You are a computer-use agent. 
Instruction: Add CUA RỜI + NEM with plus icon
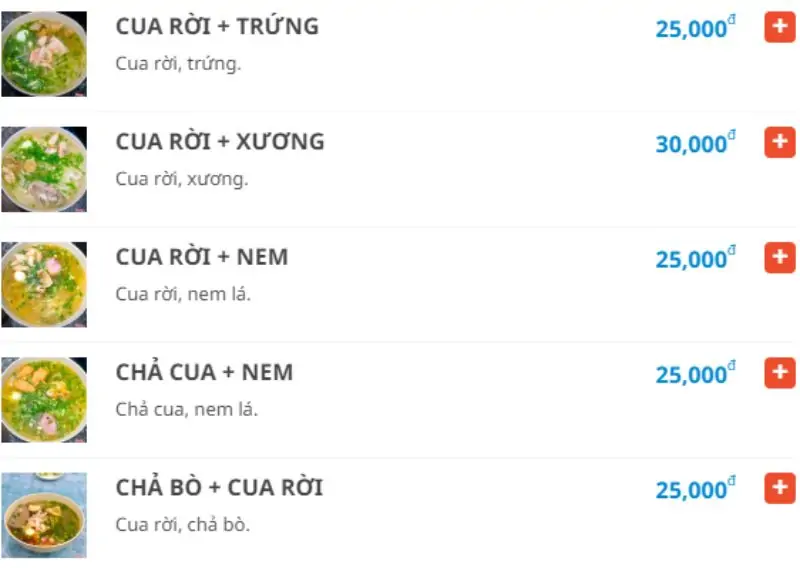[779, 258]
